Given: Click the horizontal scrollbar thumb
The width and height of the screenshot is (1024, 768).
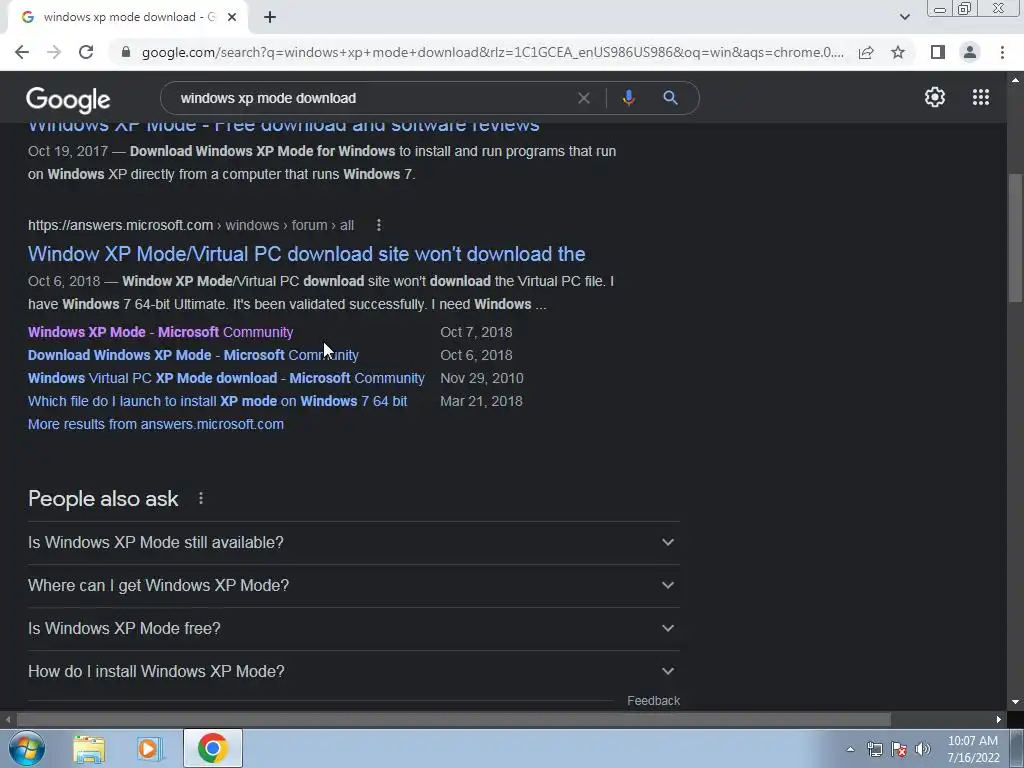Looking at the screenshot, I should (x=453, y=719).
